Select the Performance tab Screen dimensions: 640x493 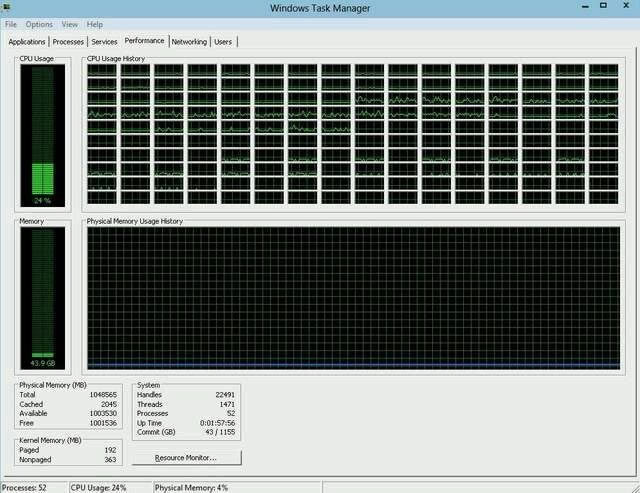144,40
